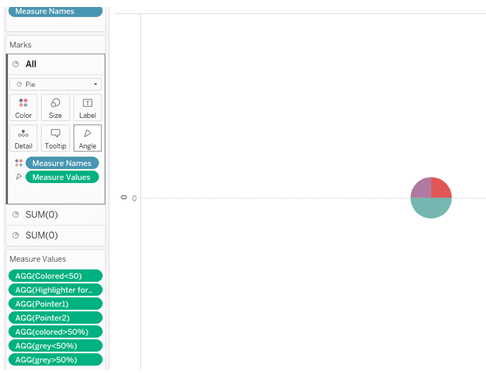The height and width of the screenshot is (373, 486).
Task: Open the Size mark card
Action: point(55,107)
